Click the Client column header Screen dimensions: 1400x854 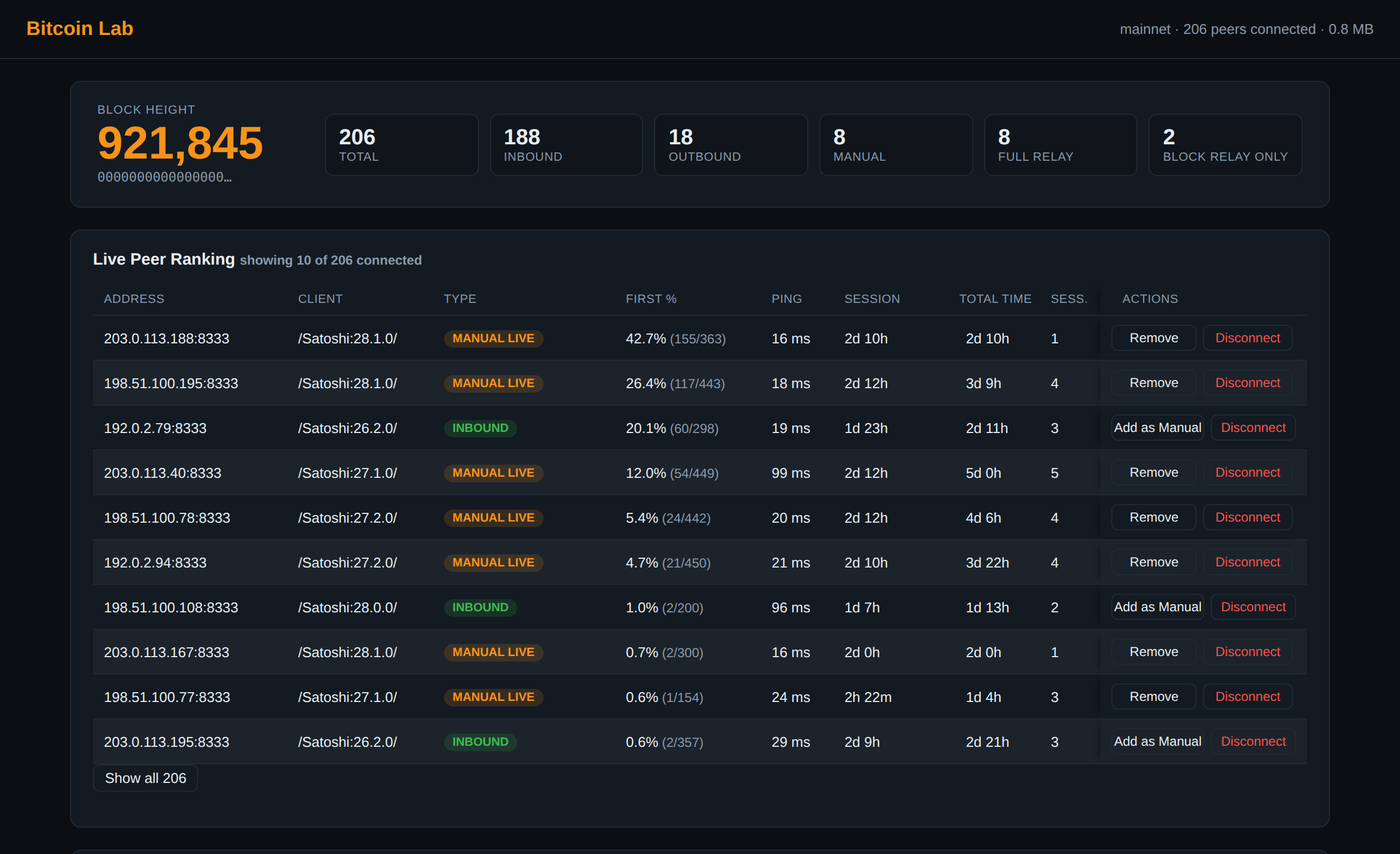point(320,299)
